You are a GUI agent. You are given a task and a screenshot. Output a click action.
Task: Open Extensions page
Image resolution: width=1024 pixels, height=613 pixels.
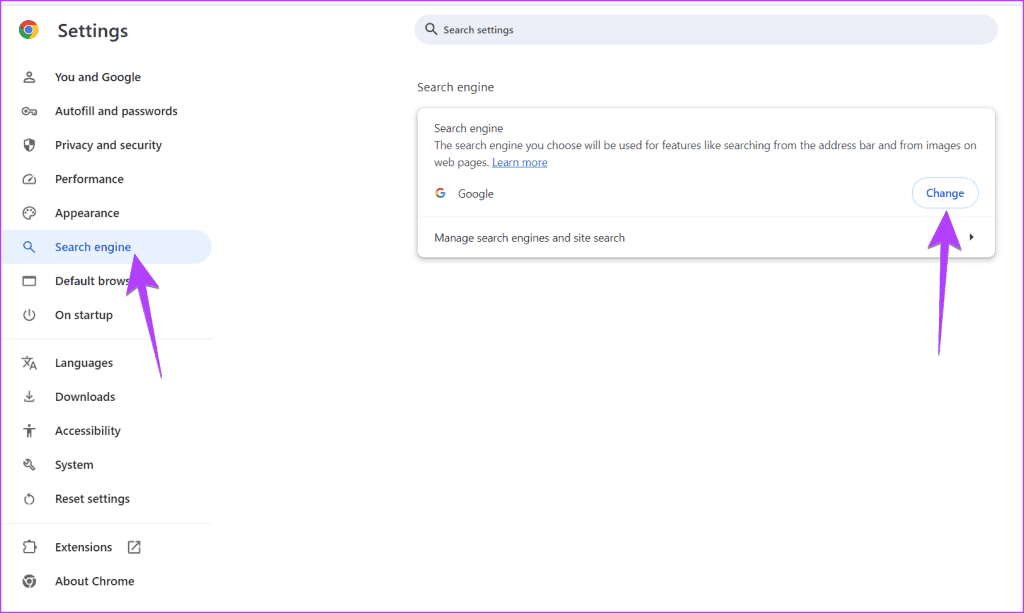83,547
